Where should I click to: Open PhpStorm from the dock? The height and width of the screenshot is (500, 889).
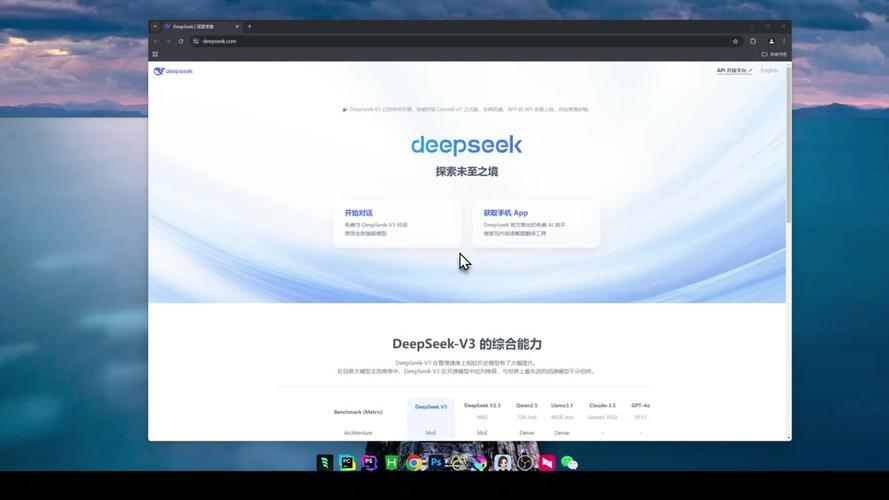[369, 463]
